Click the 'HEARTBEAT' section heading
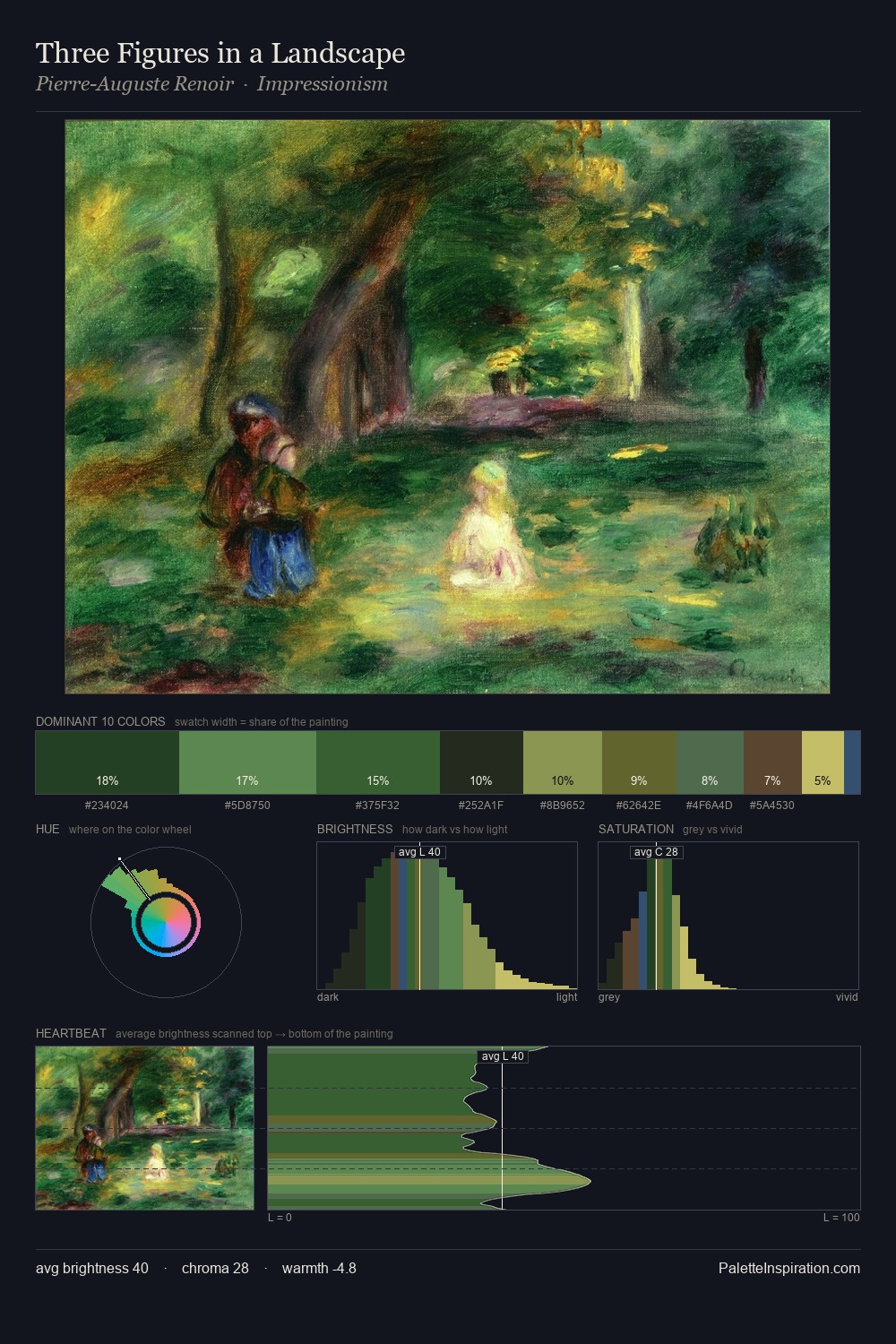Image resolution: width=896 pixels, height=1344 pixels. tap(71, 1034)
